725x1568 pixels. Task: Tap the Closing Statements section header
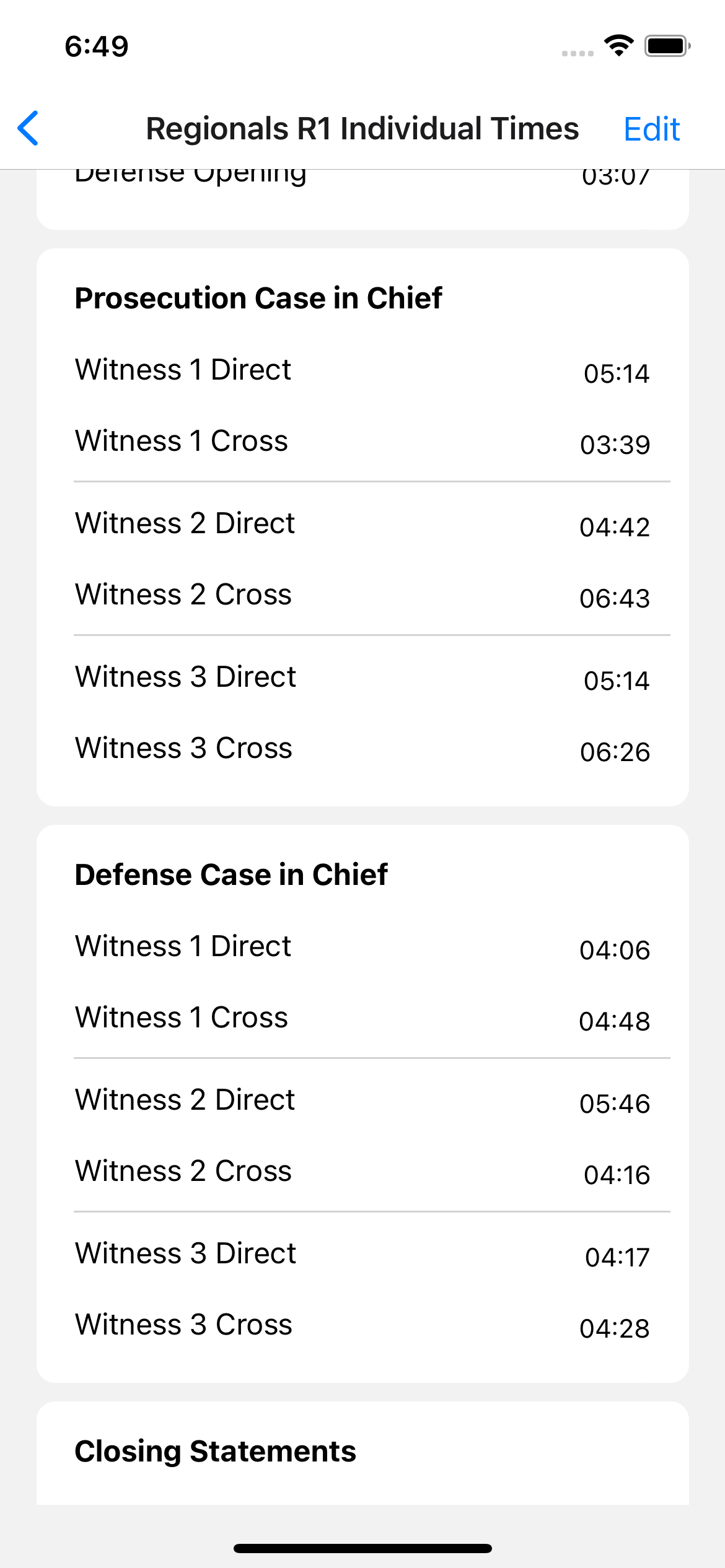point(216,1450)
